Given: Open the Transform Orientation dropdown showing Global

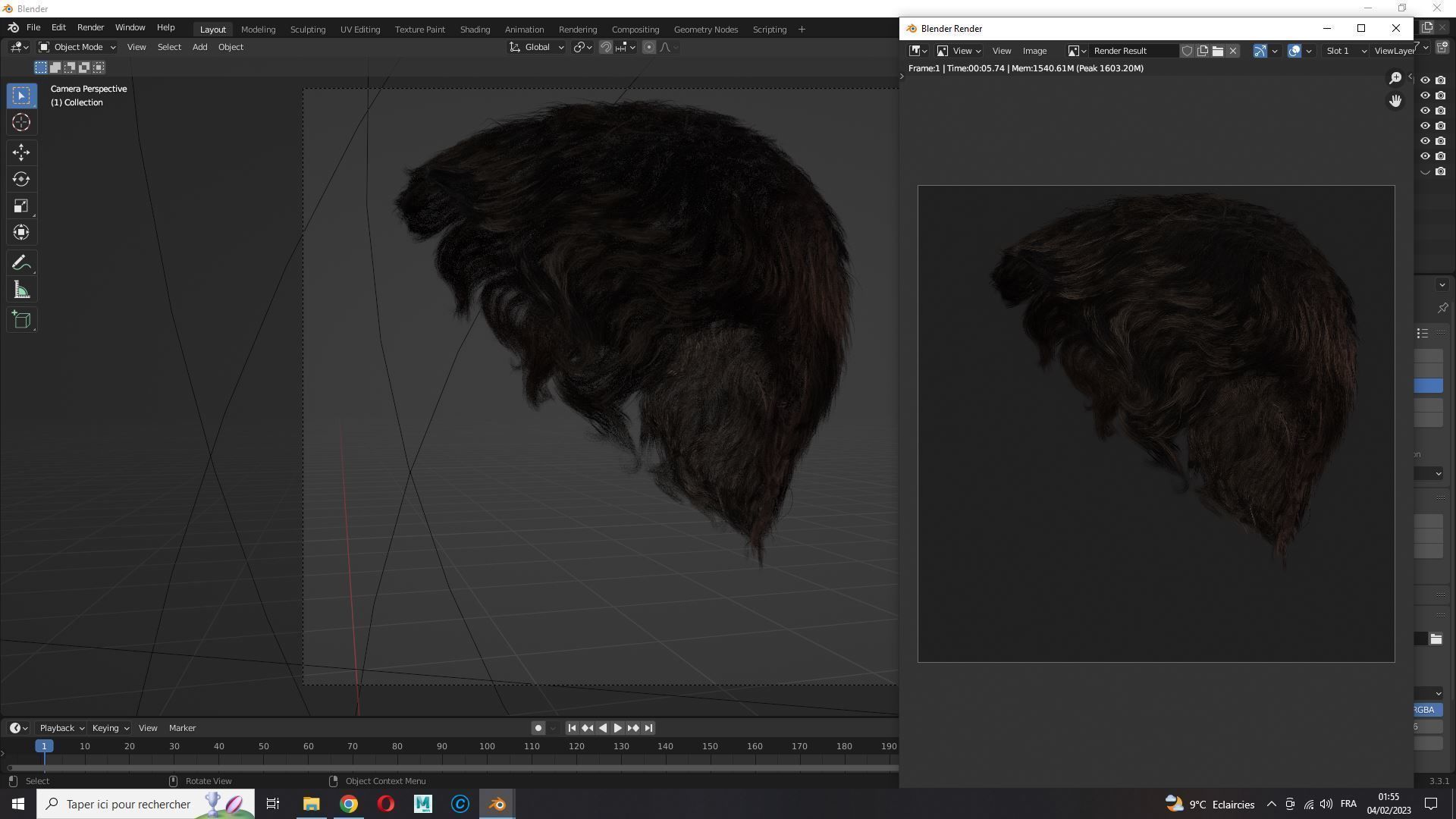Looking at the screenshot, I should coord(536,47).
